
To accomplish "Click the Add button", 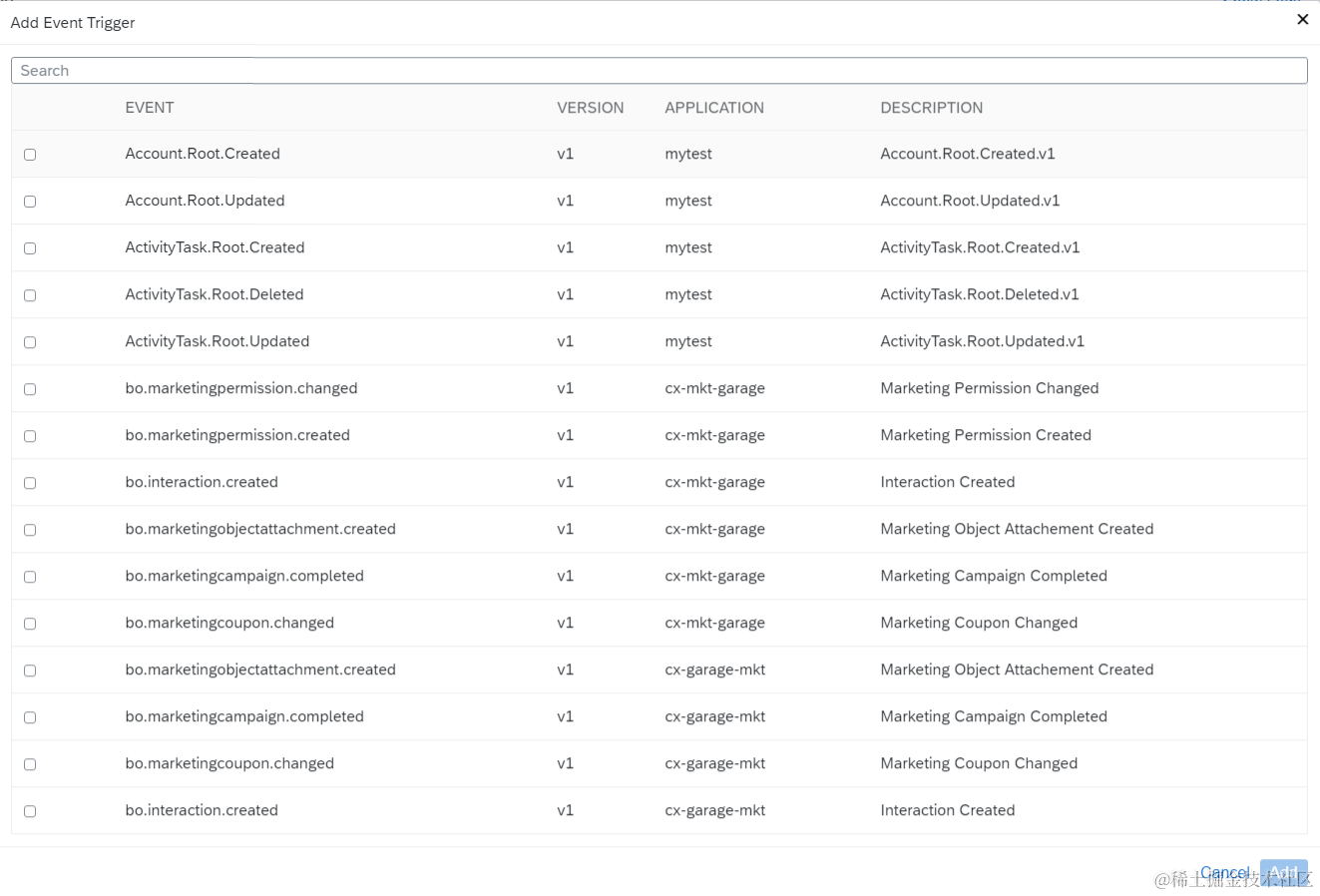I will [x=1283, y=873].
